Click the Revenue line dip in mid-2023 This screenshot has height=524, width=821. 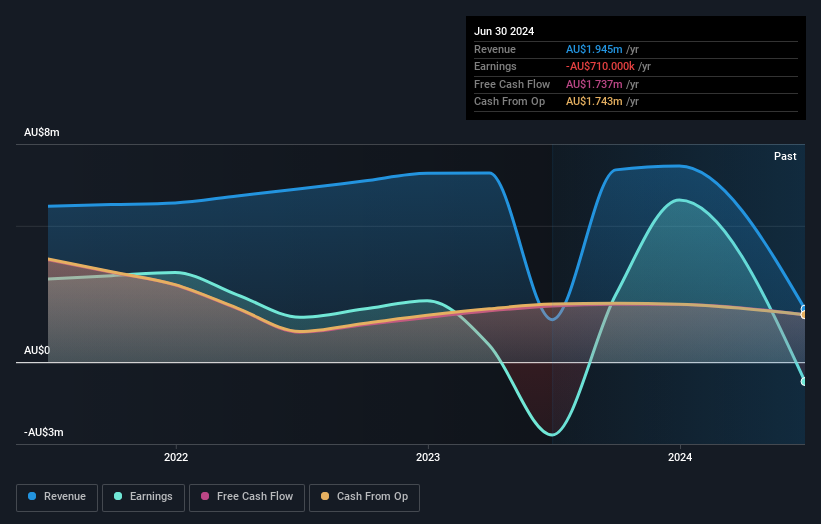point(552,319)
